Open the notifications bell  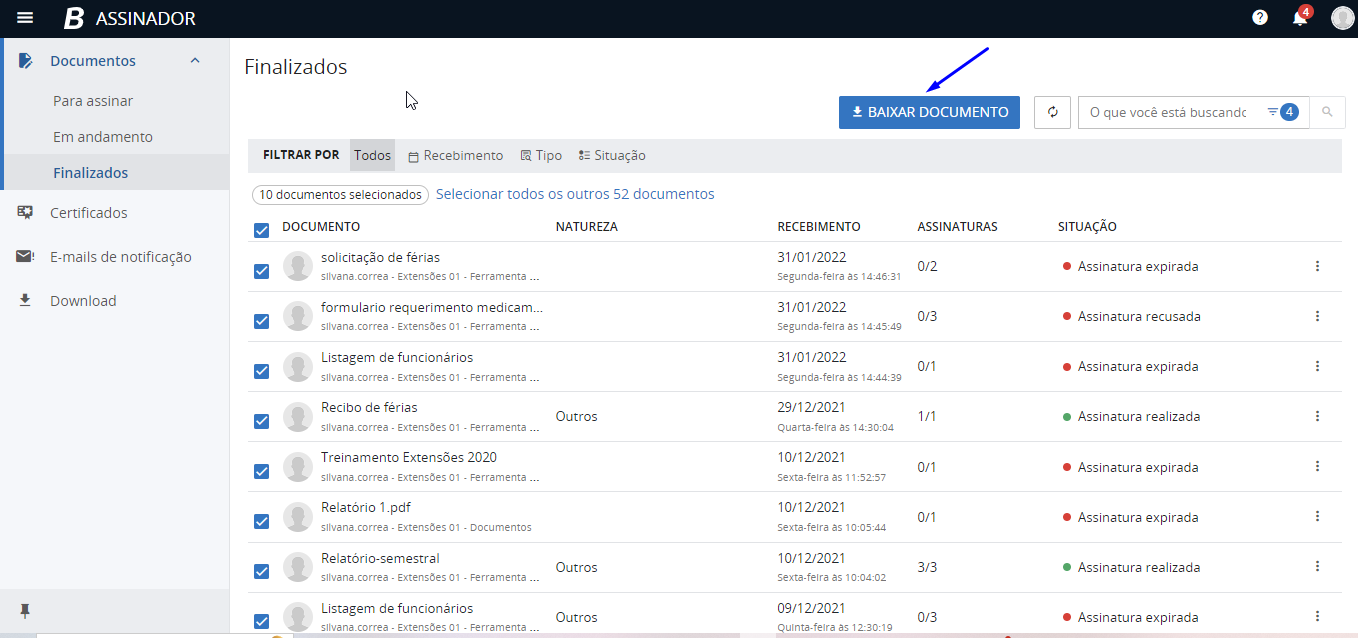point(1300,18)
